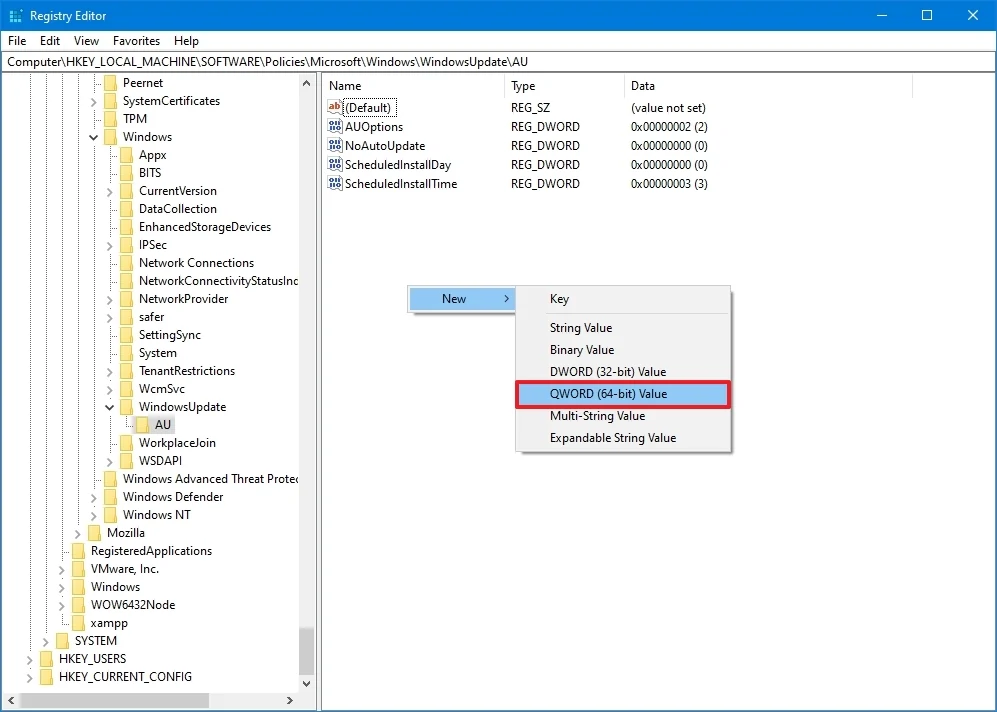Open the Favorites menu
The height and width of the screenshot is (712, 997).
pyautogui.click(x=136, y=41)
